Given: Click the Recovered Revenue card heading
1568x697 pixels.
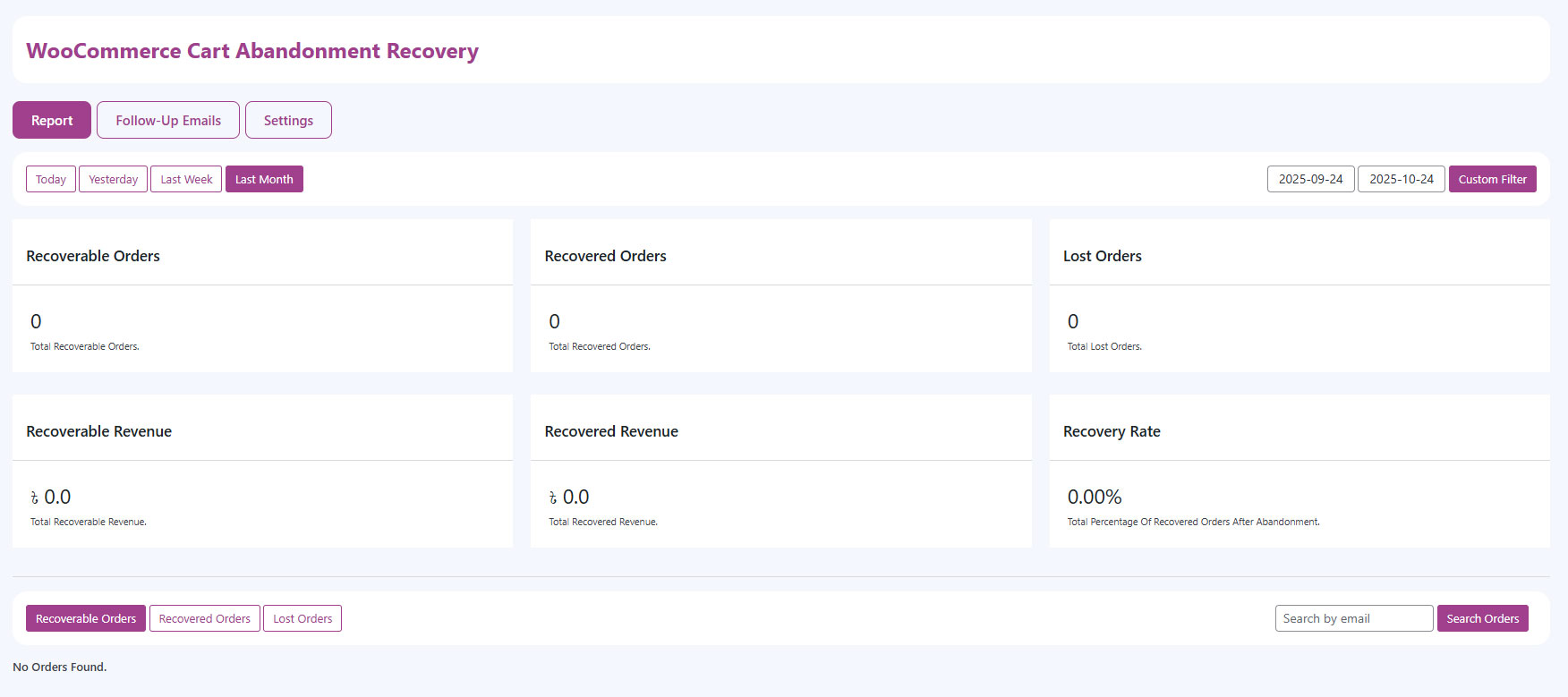Looking at the screenshot, I should point(611,431).
